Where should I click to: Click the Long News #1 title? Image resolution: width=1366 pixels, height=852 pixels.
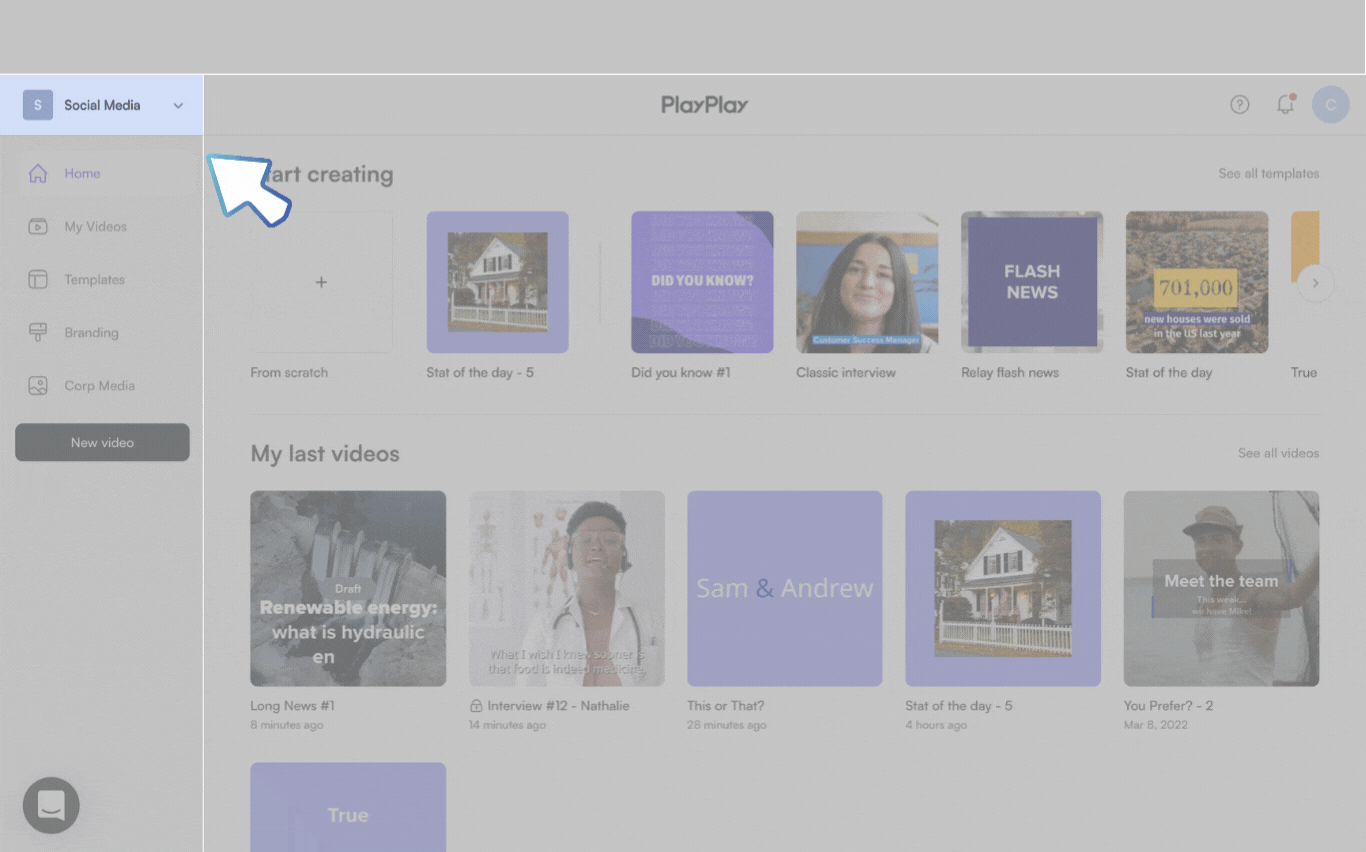292,705
